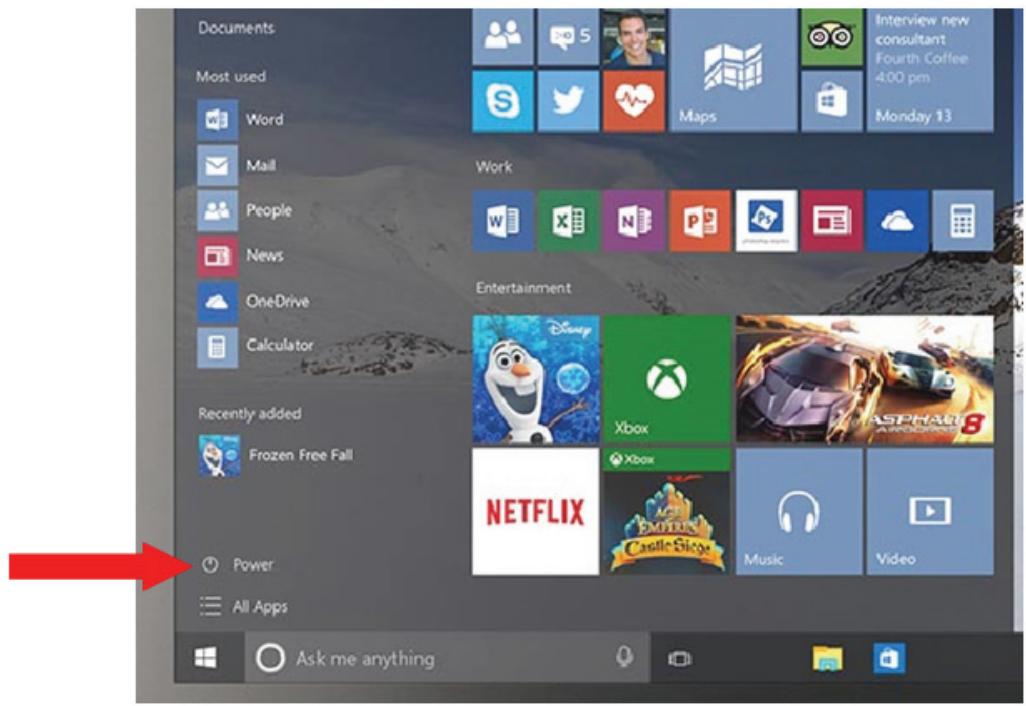Open the Calculator tile in Work group
This screenshot has height=706, width=1026.
(963, 221)
